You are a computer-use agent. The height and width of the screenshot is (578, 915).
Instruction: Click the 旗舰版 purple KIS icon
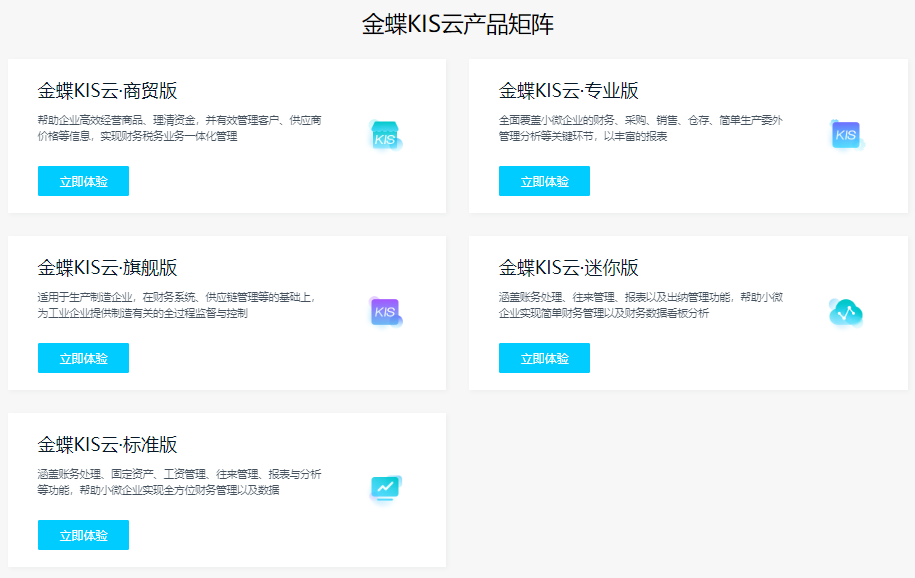point(385,312)
